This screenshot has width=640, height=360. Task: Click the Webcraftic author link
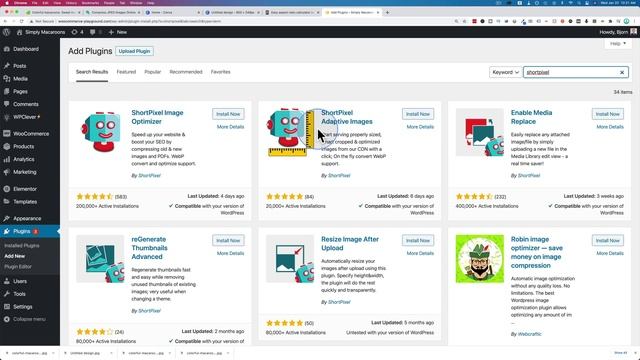click(529, 334)
